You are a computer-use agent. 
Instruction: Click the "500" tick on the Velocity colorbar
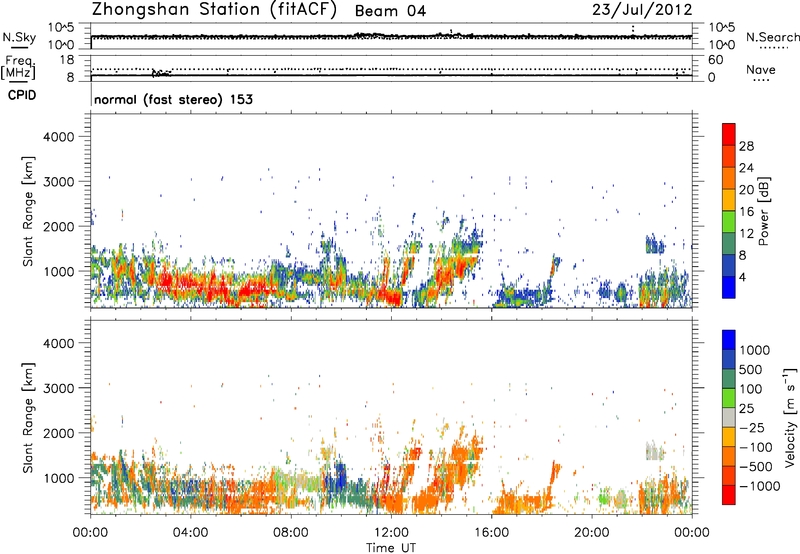(751, 369)
